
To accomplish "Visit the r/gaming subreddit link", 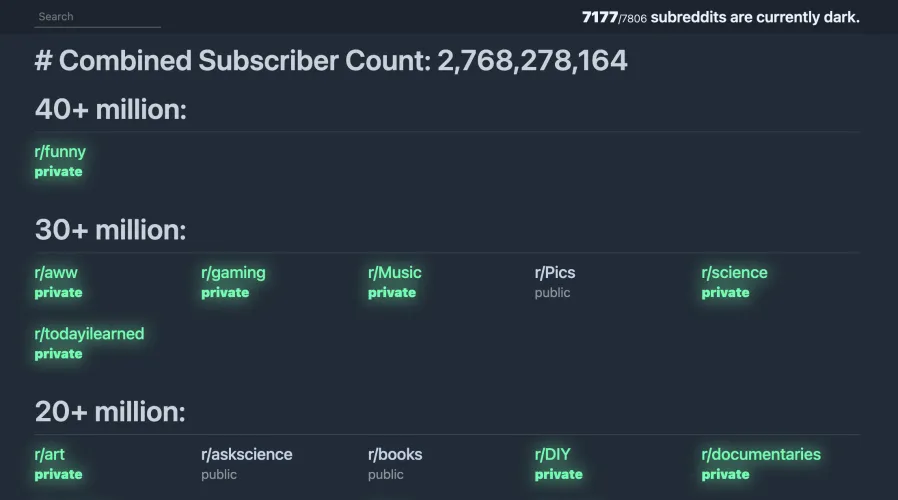I will click(233, 273).
